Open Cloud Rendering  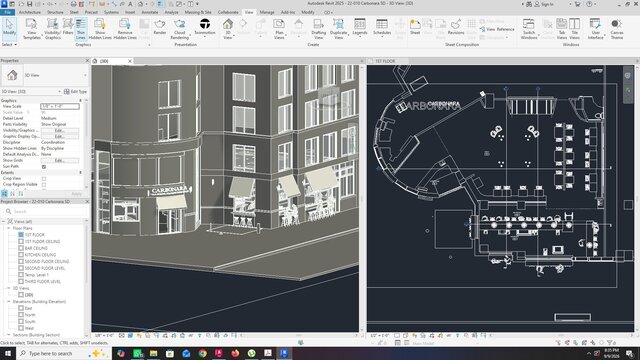(180, 29)
